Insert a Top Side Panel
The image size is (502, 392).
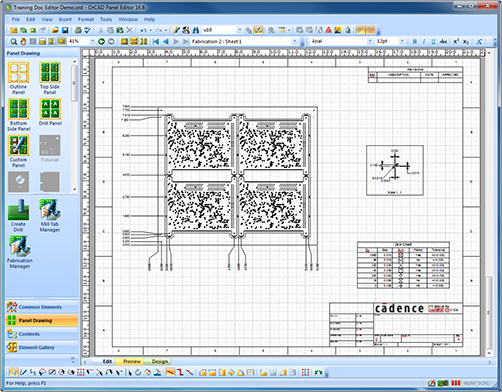(50, 78)
